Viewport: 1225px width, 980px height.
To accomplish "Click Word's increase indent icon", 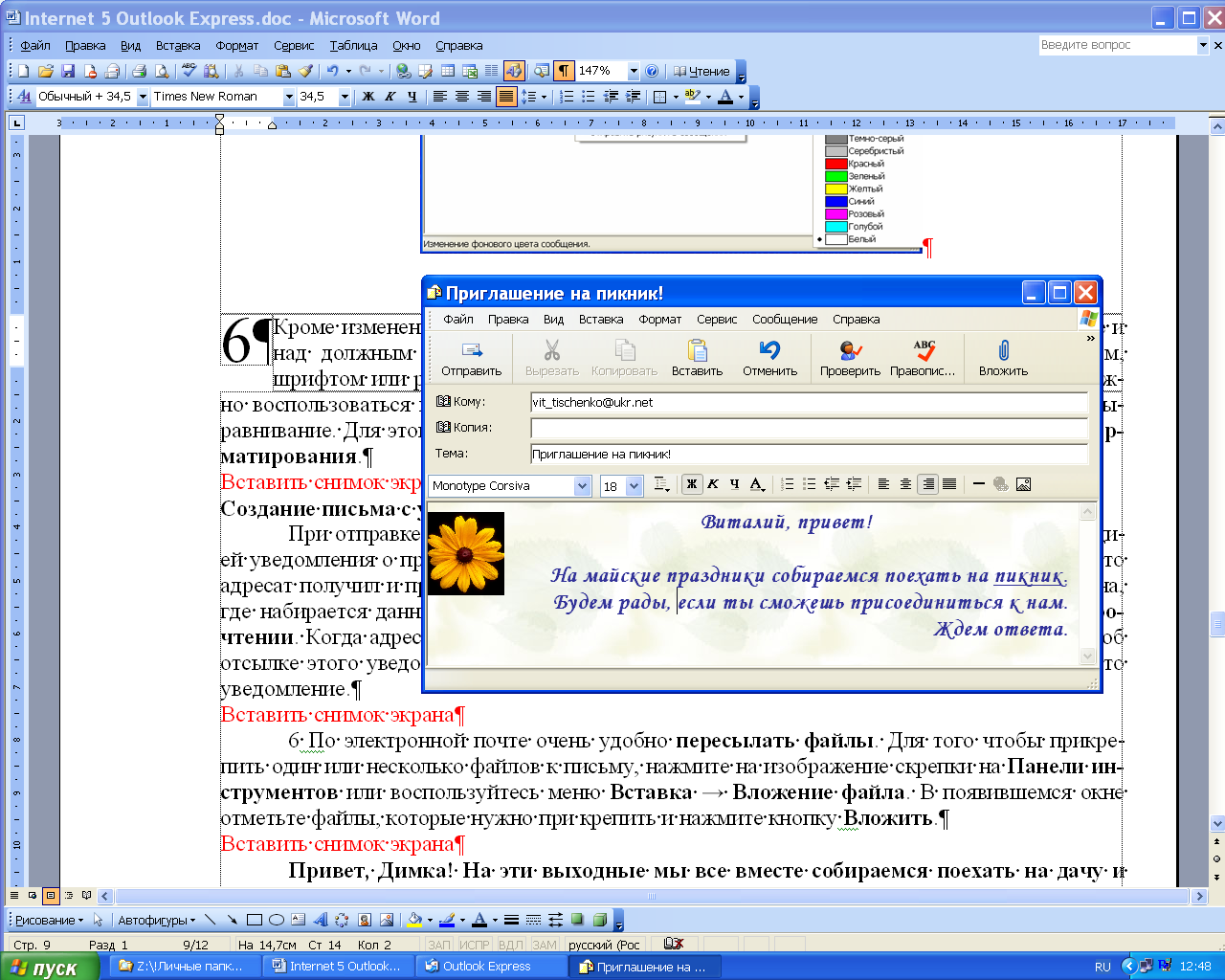I will (x=633, y=97).
